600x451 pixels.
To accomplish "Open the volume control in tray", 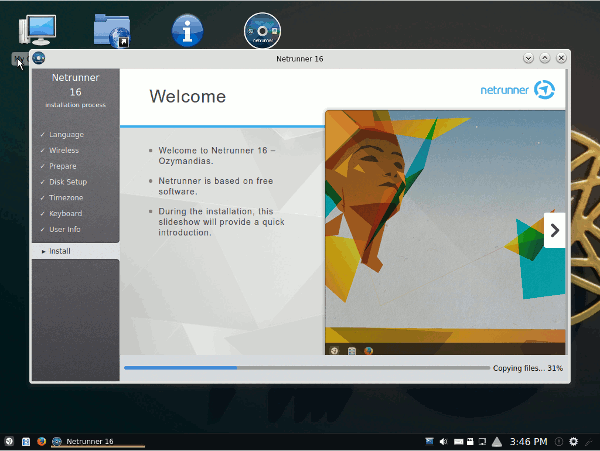I will [x=443, y=441].
